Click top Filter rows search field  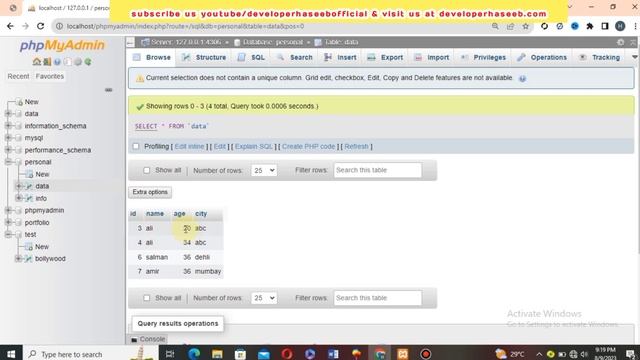pyautogui.click(x=378, y=170)
